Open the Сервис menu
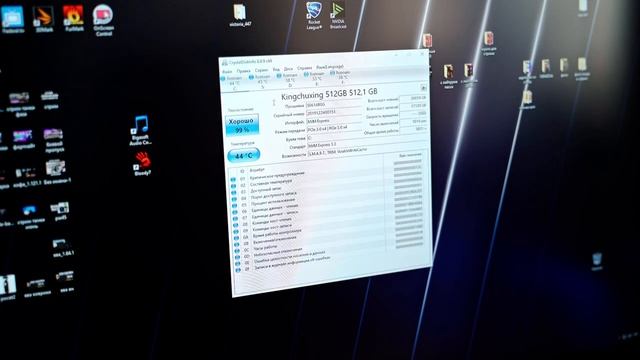Image resolution: width=640 pixels, height=360 pixels. tap(261, 70)
